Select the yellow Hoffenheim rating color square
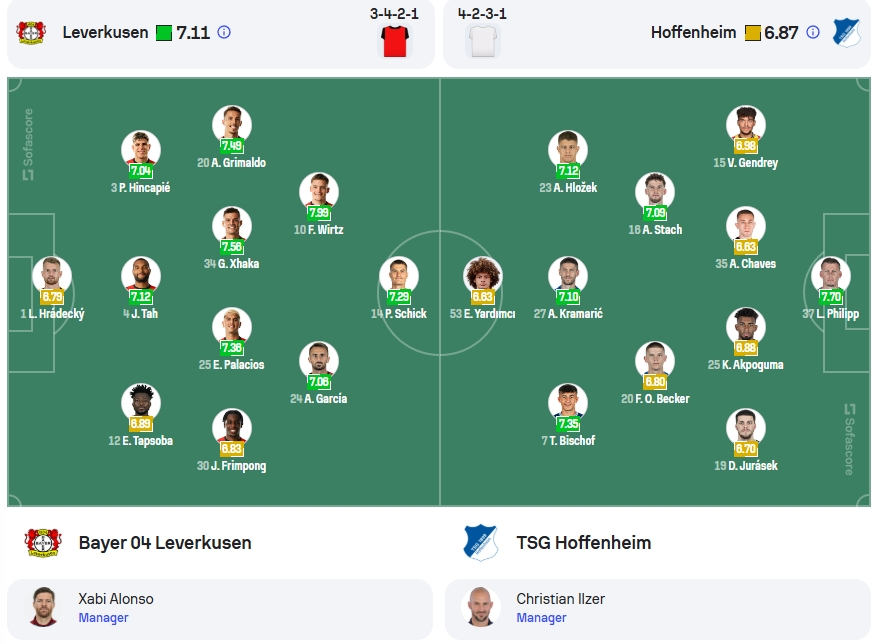879x644 pixels. [752, 33]
